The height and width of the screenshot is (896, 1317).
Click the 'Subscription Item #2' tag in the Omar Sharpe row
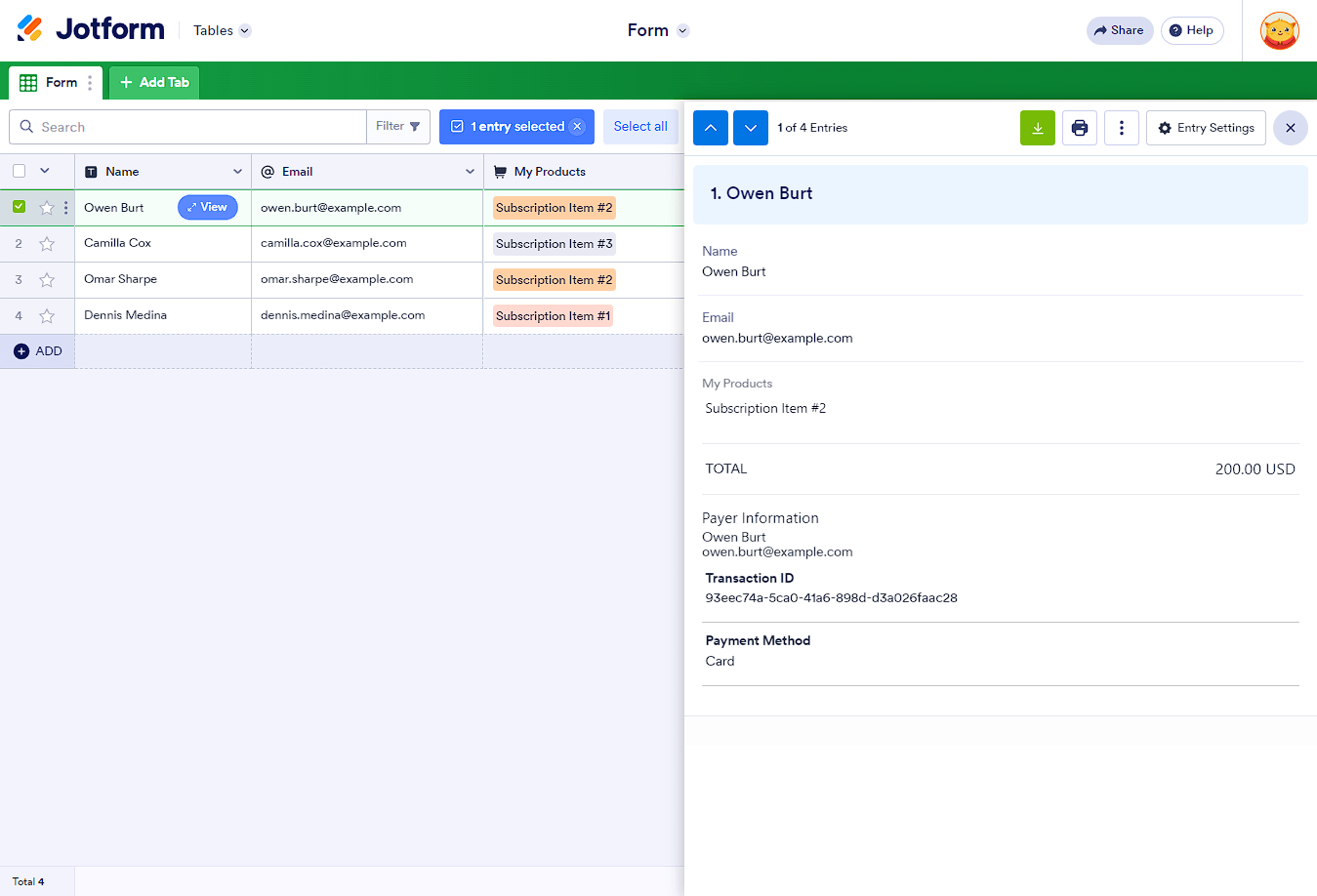pyautogui.click(x=555, y=280)
